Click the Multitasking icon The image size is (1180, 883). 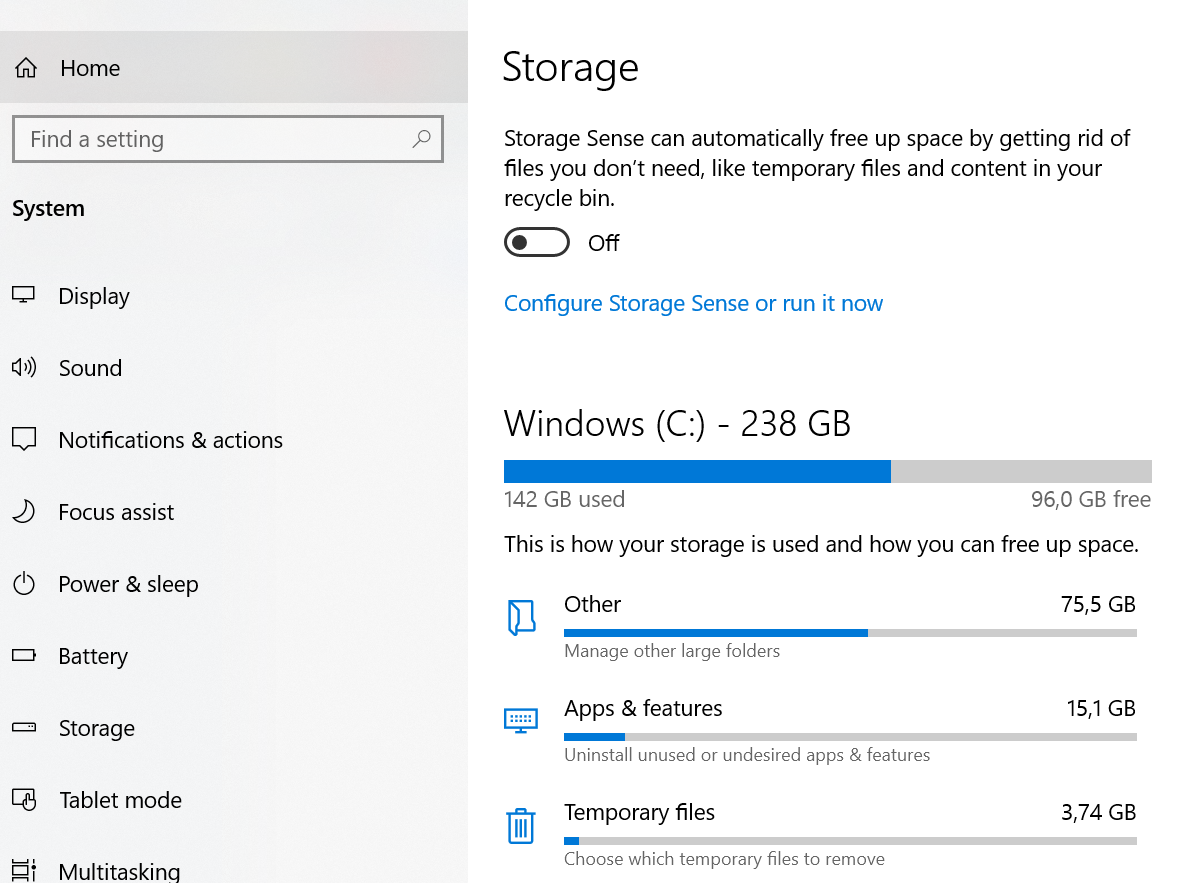click(23, 870)
